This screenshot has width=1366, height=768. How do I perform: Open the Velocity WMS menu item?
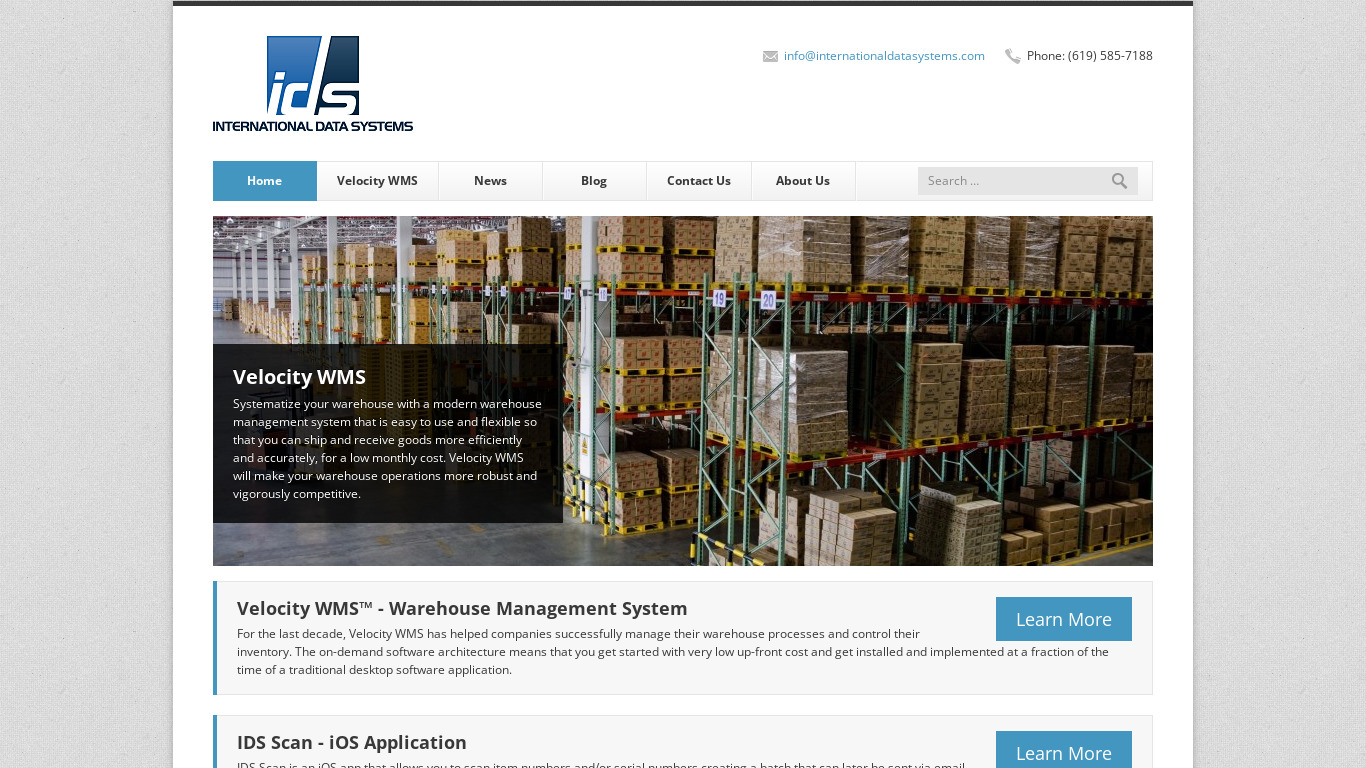point(377,181)
